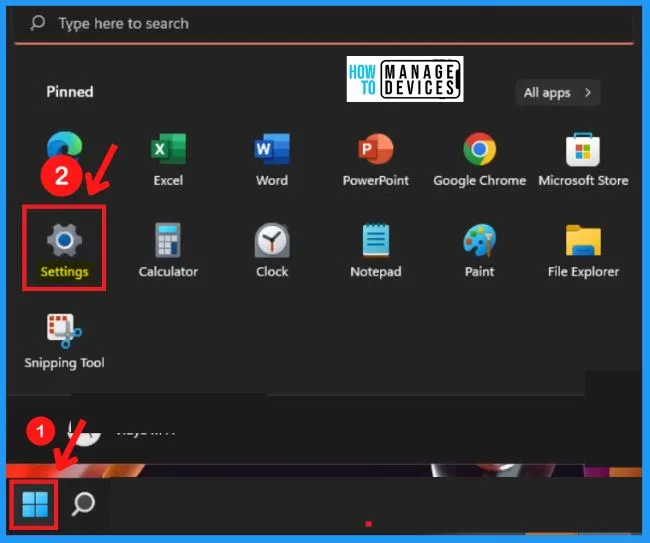
Task: Launch the Snipping Tool icon
Action: click(x=64, y=331)
